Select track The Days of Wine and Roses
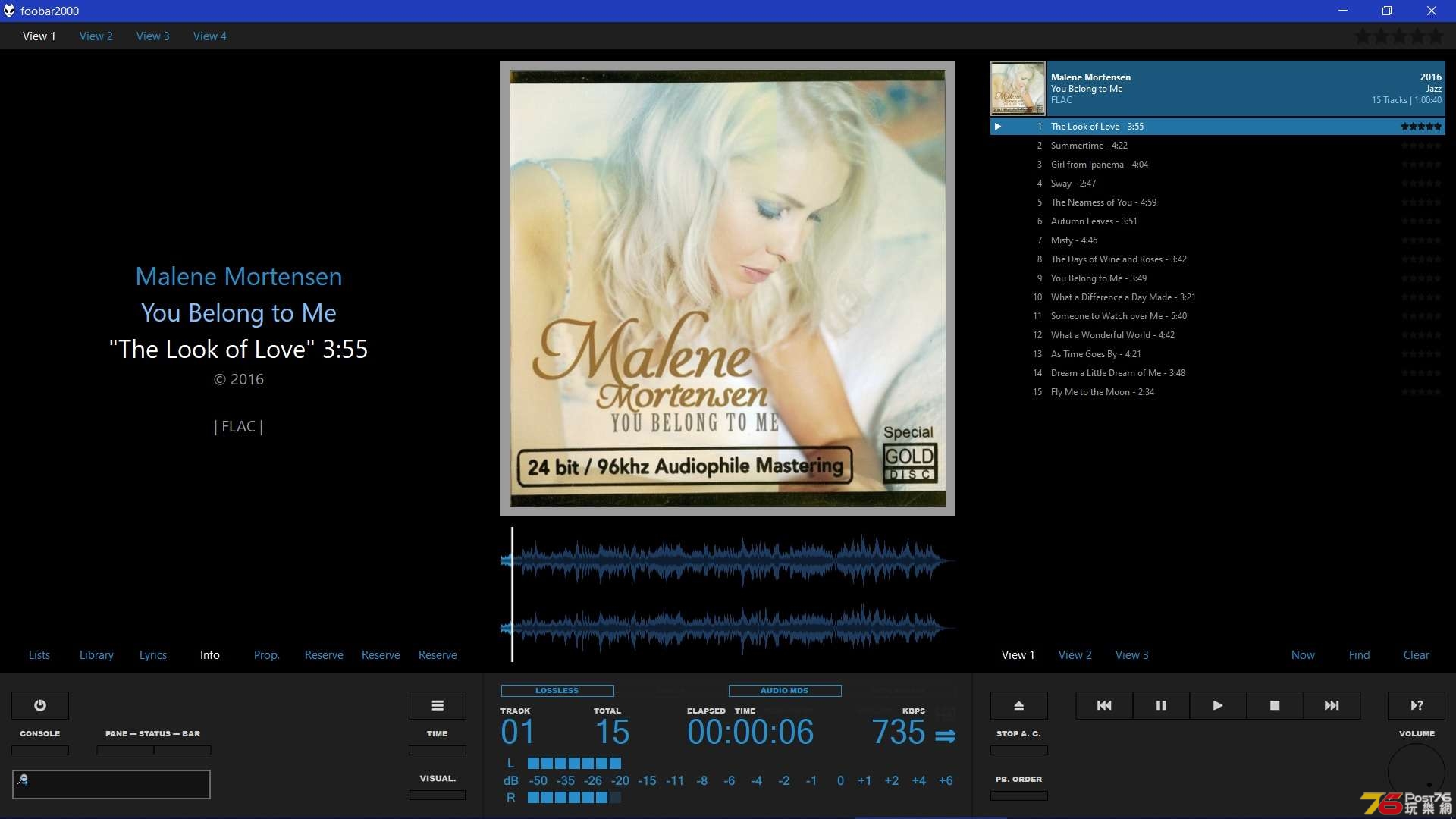Screen dimensions: 1456x819 (1218, 259)
